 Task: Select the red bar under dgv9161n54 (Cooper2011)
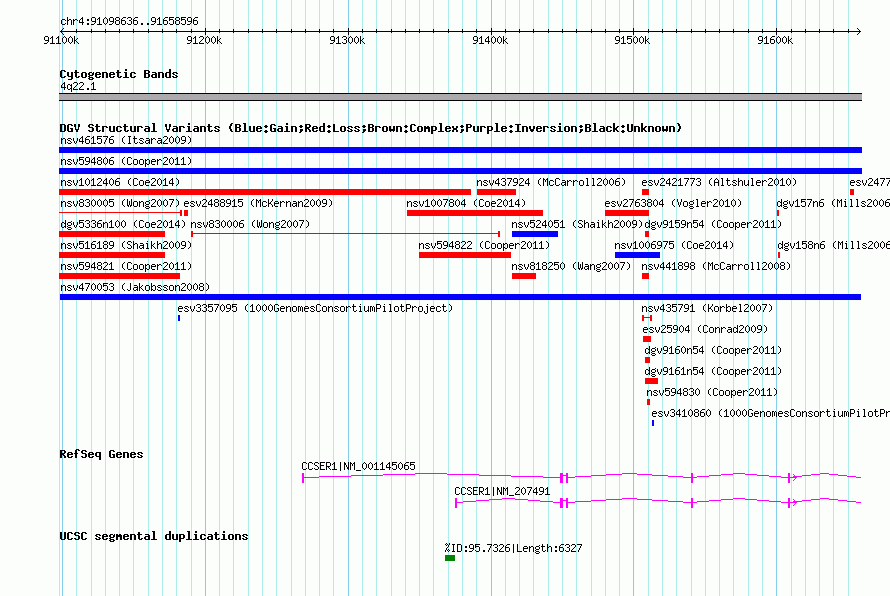(652, 381)
